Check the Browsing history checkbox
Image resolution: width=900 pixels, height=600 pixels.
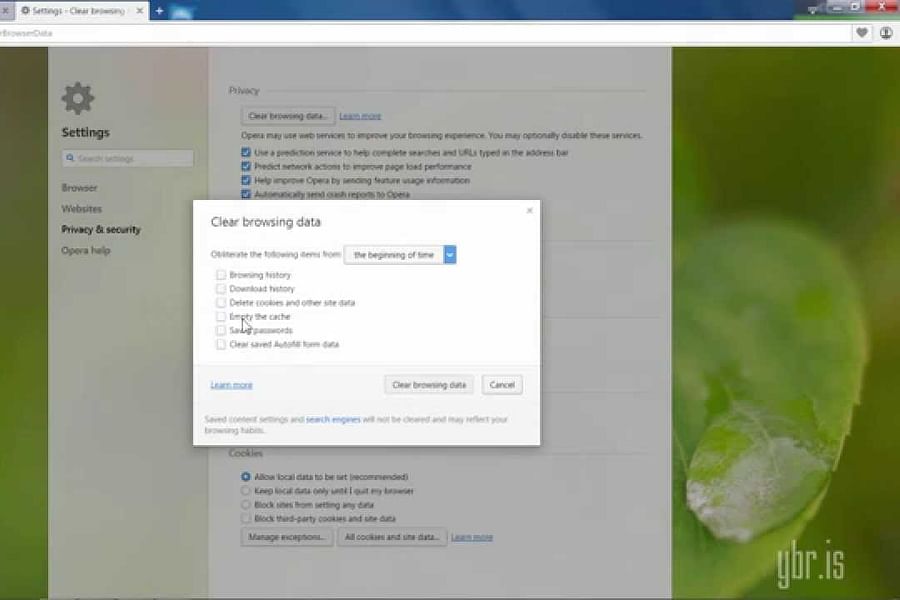[x=221, y=274]
